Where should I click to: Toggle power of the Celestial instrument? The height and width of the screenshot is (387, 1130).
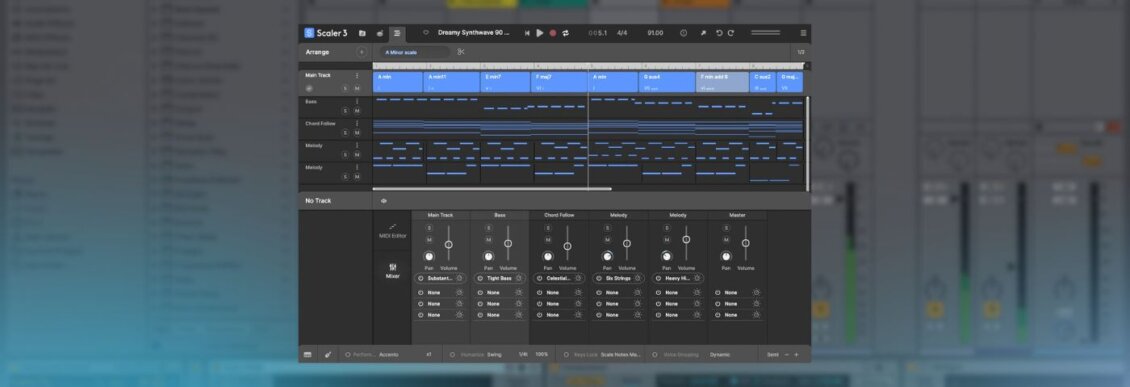point(539,278)
